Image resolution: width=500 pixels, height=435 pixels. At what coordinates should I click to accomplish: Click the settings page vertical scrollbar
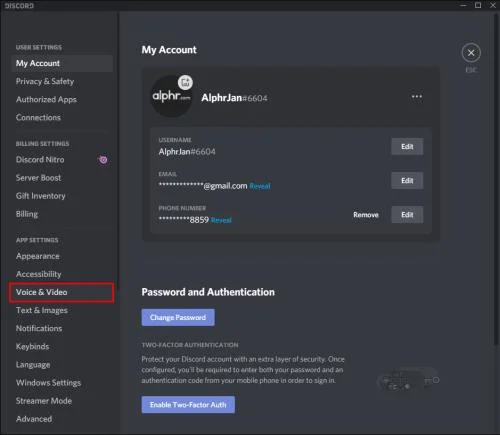[496, 180]
